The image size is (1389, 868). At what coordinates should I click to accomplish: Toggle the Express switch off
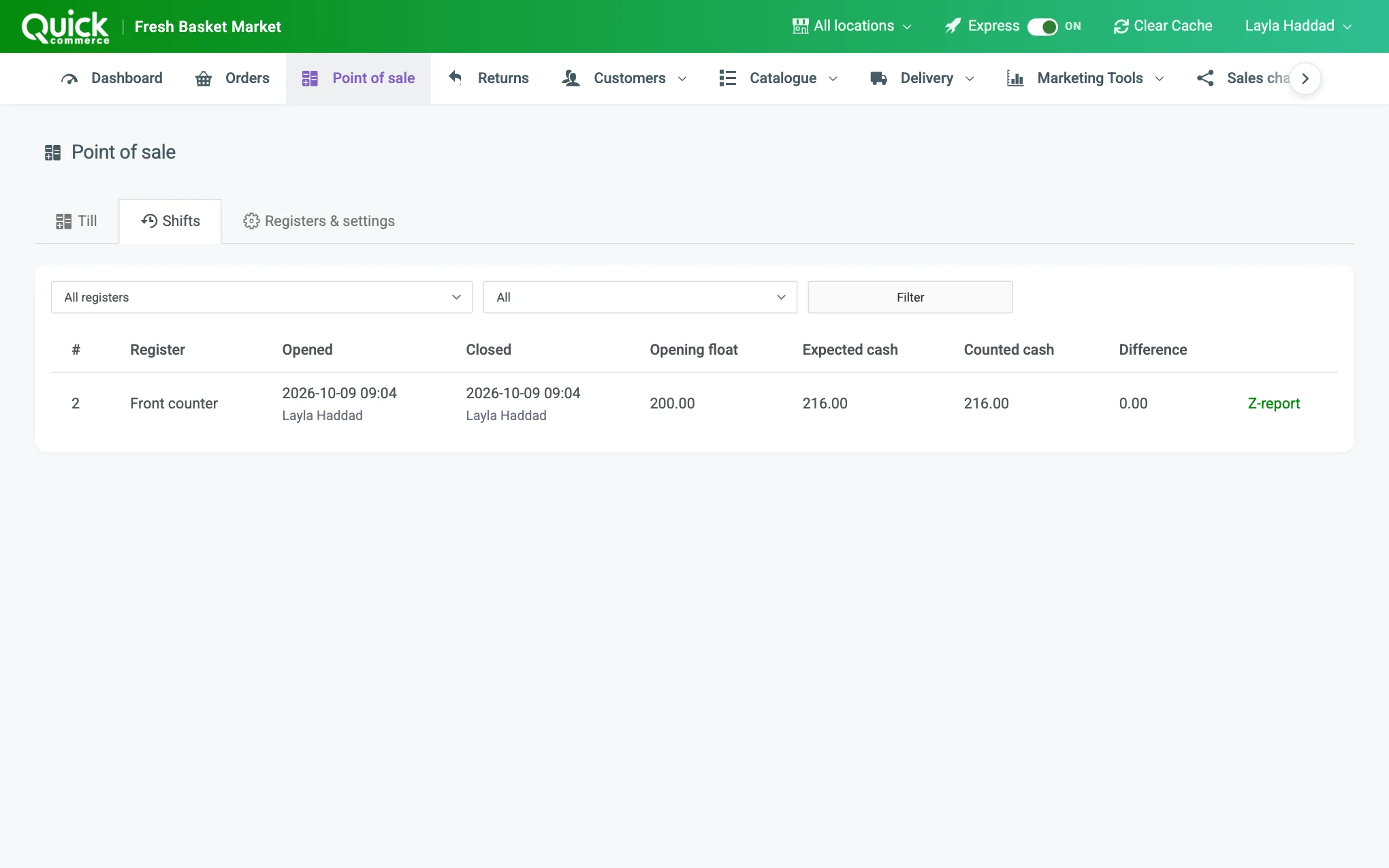1042,27
